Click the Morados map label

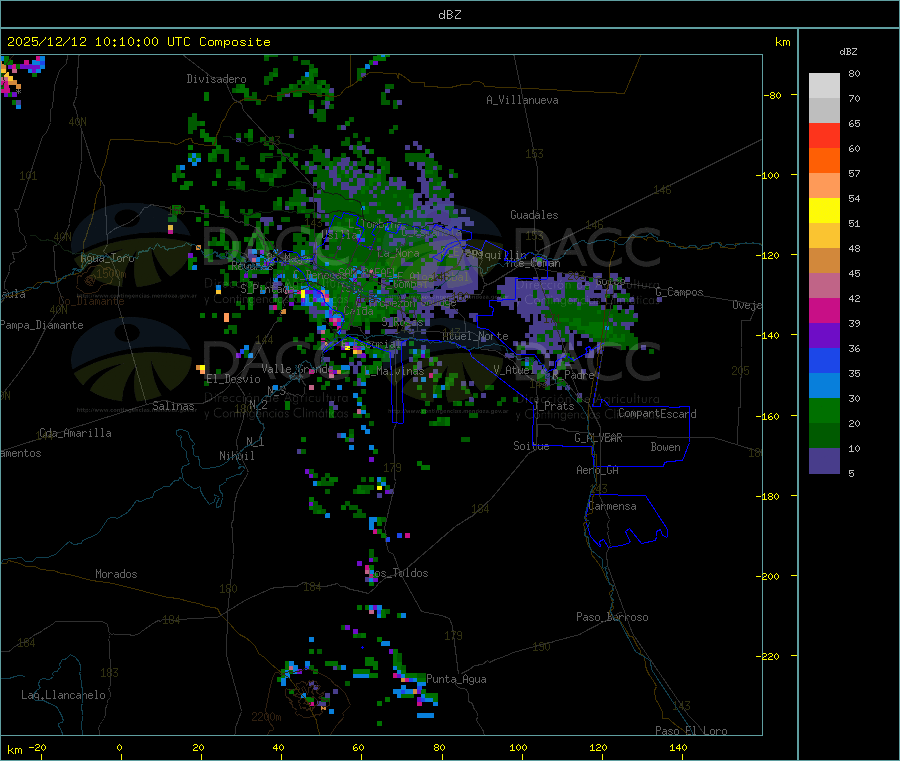[117, 574]
